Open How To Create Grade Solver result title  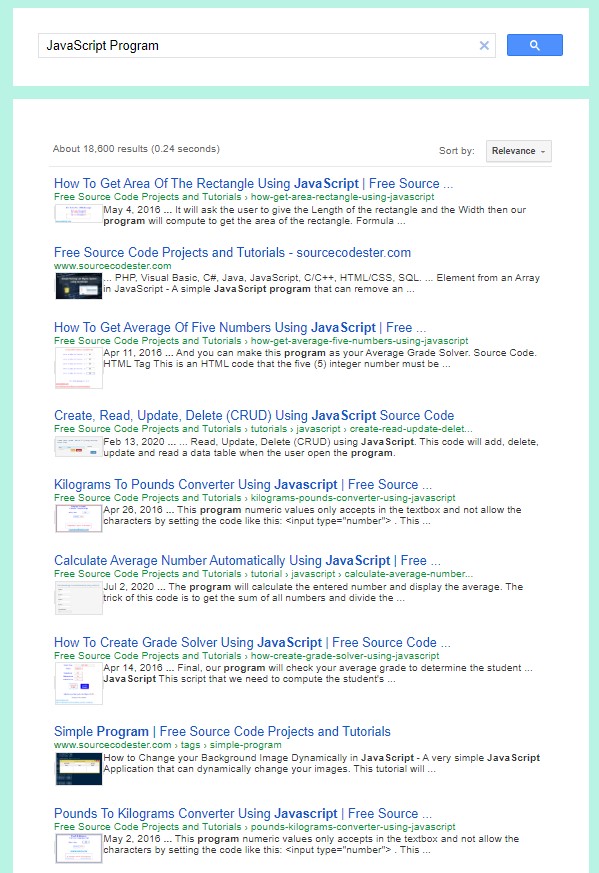coord(252,642)
